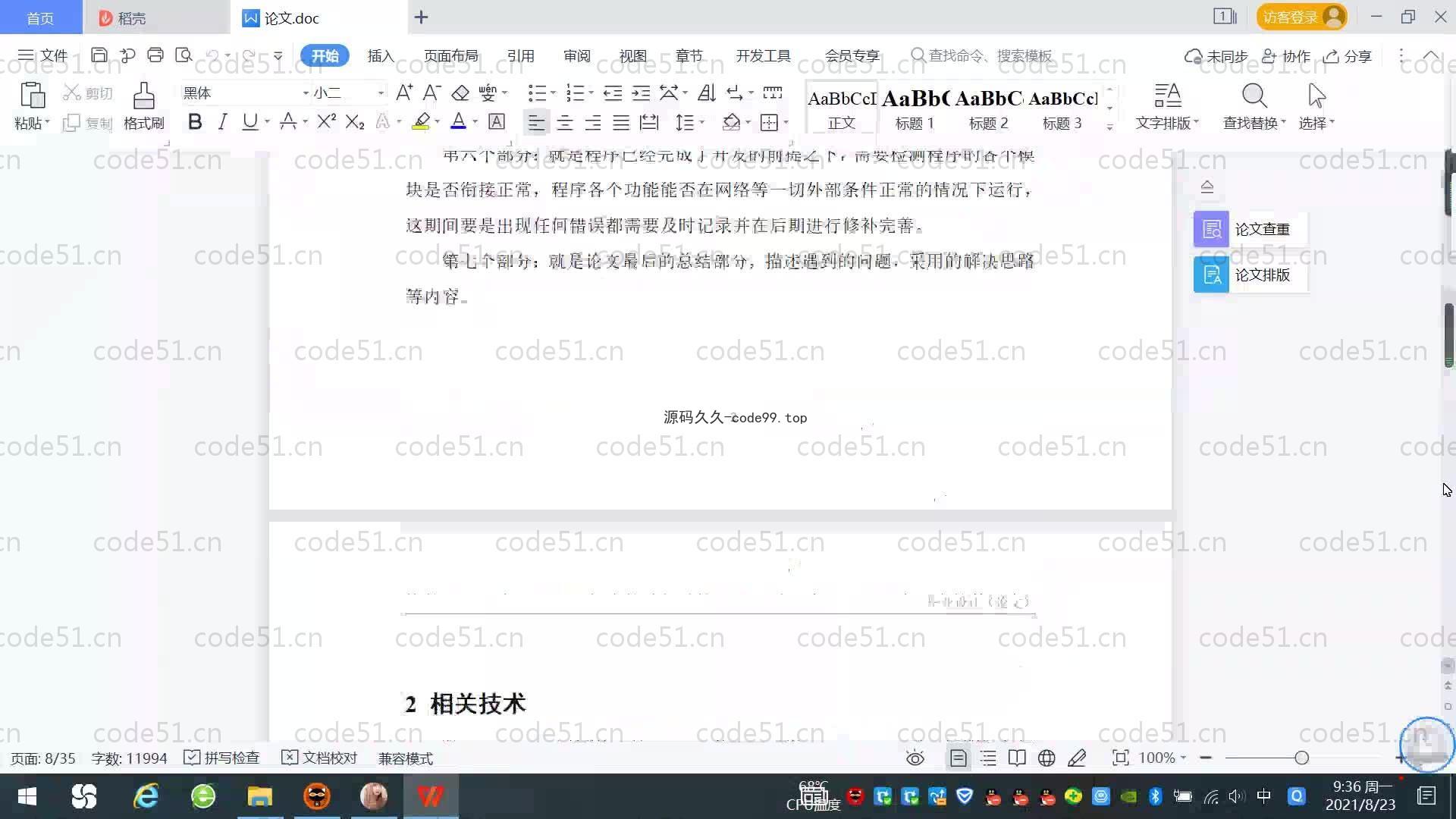Apply subscript formatting
The image size is (1456, 819).
pos(355,121)
